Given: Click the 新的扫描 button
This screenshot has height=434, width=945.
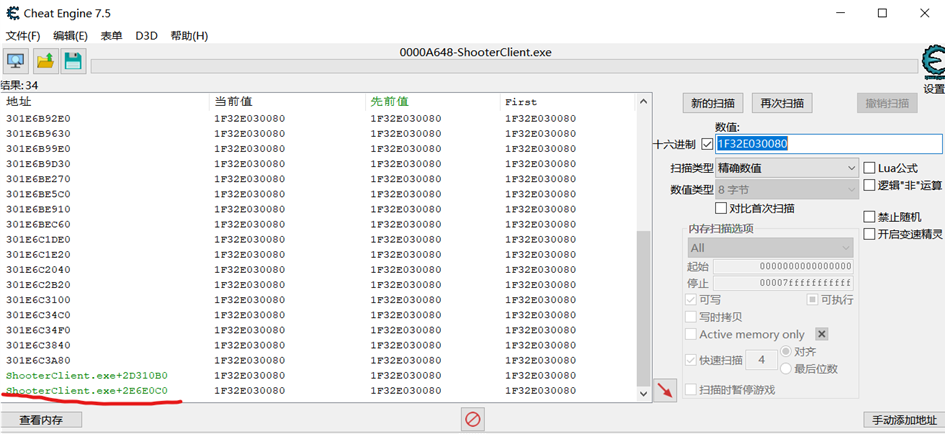Looking at the screenshot, I should pos(713,103).
